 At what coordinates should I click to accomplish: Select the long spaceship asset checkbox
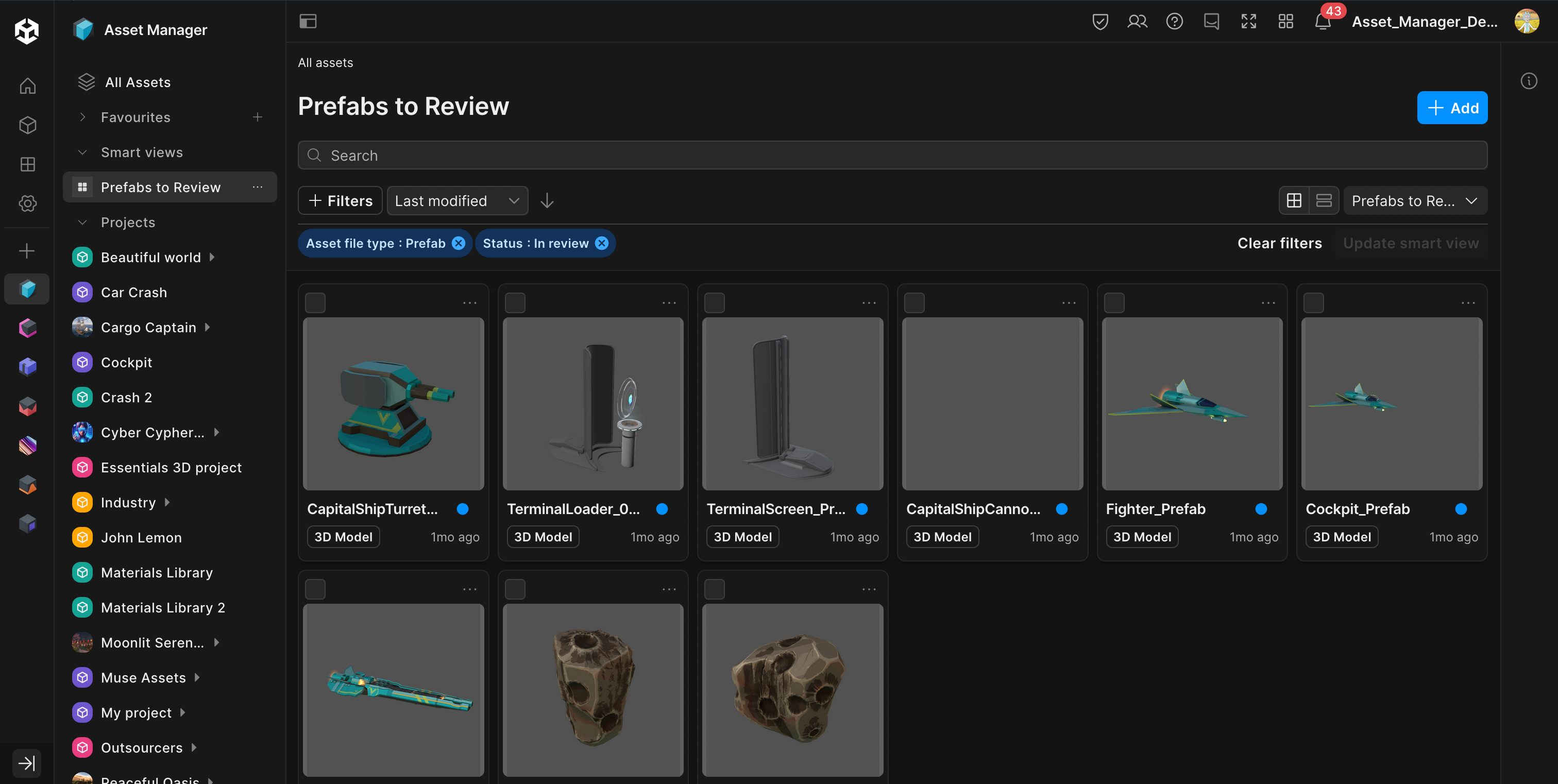pos(315,589)
